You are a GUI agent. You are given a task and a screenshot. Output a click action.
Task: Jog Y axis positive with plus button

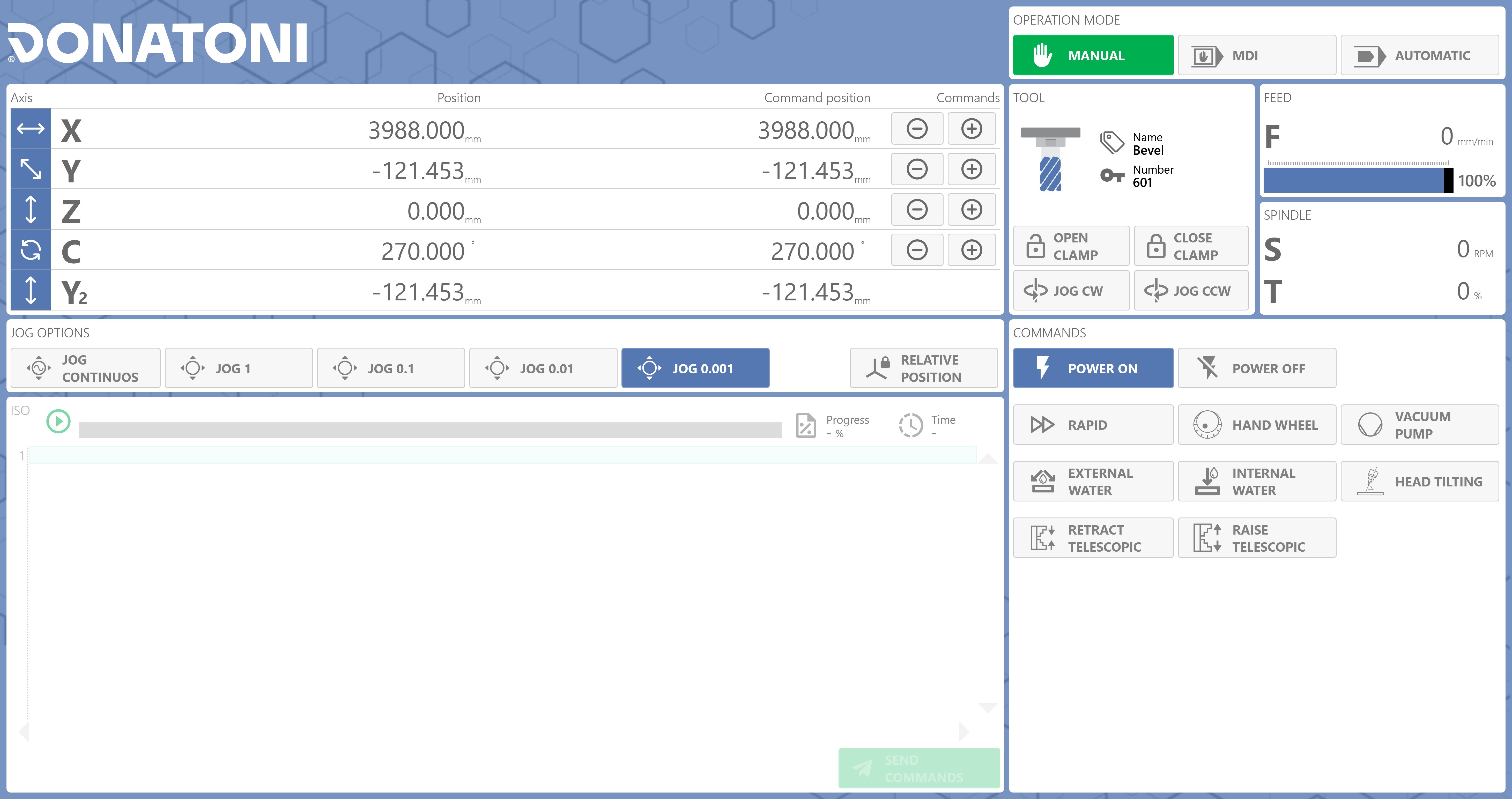(x=972, y=169)
